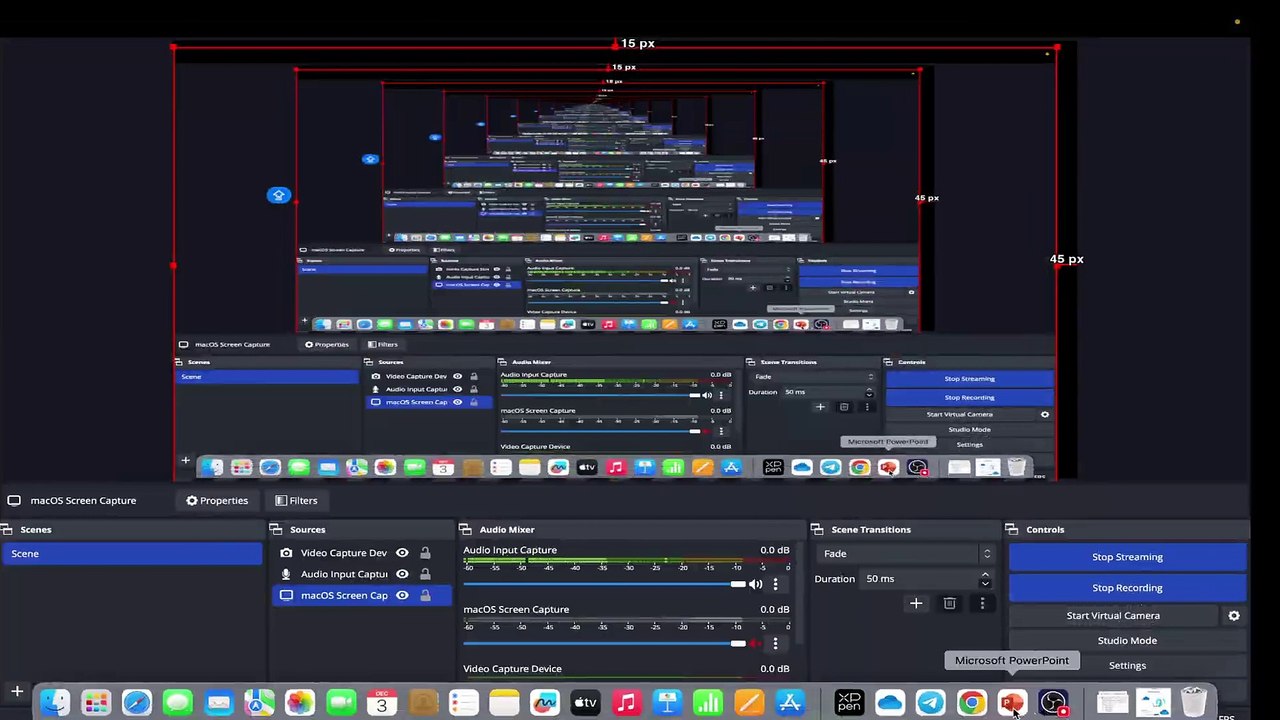This screenshot has width=1280, height=720.
Task: Open the Messages app in the Dock
Action: 178,703
